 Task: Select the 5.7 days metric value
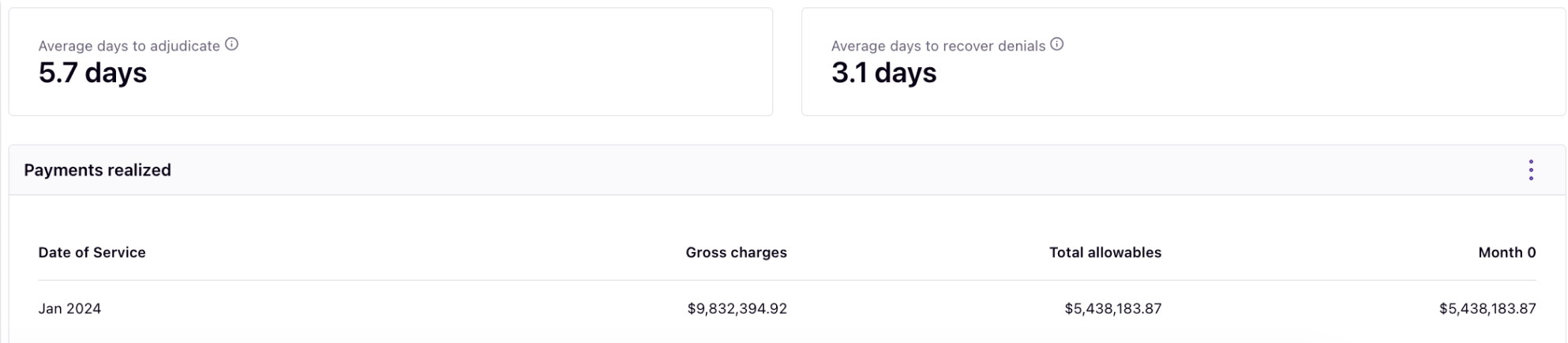(92, 73)
